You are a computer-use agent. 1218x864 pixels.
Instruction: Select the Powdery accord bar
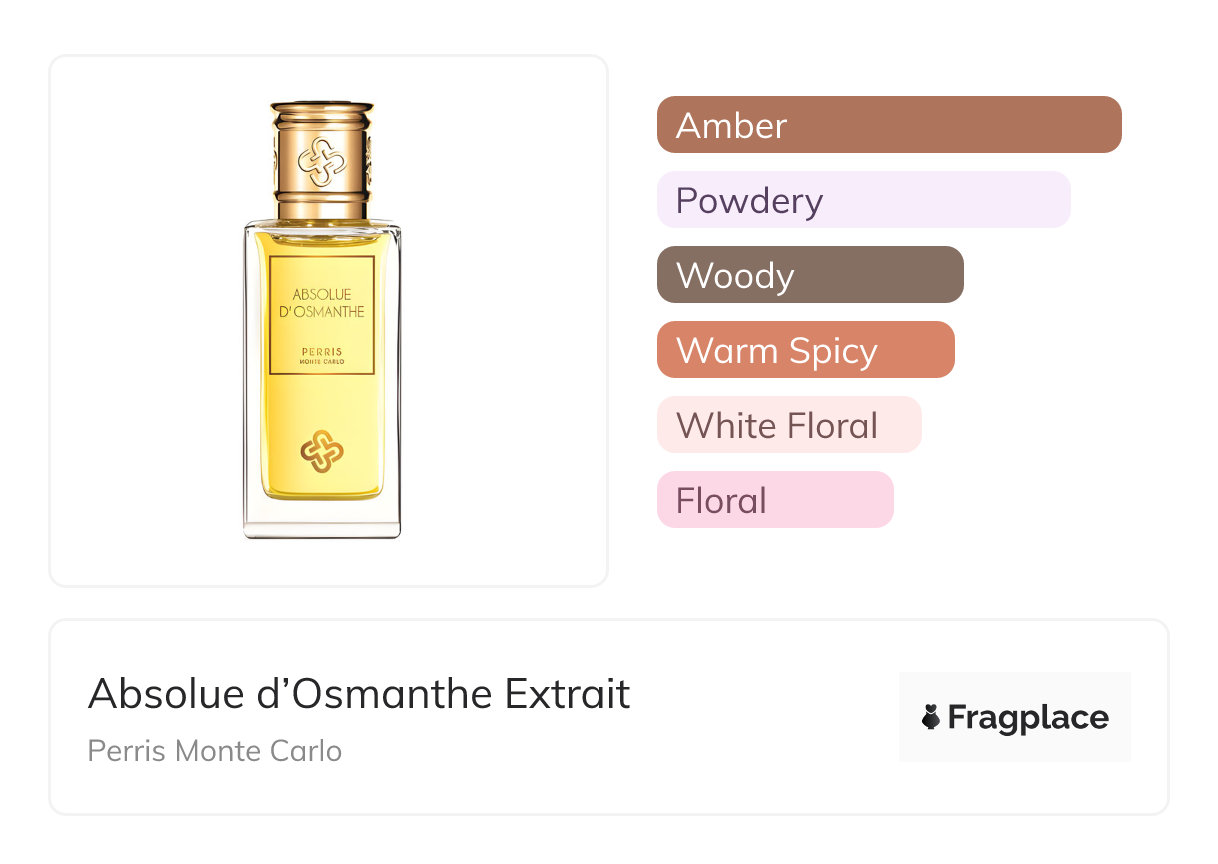tap(863, 200)
